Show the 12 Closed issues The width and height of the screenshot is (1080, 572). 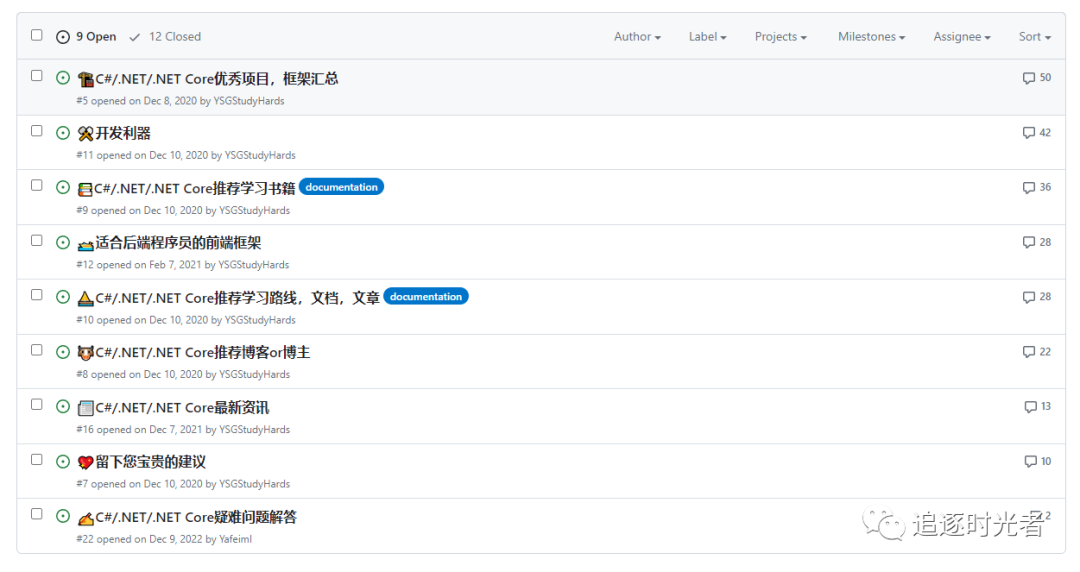point(165,37)
